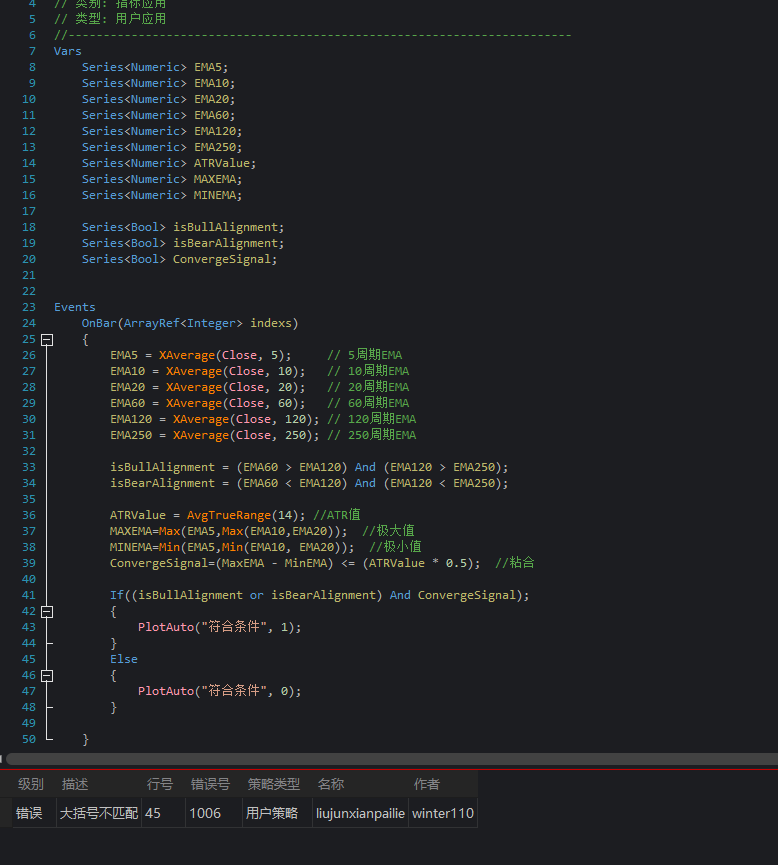778x865 pixels.
Task: Click OnBar function name on line 24
Action: pos(99,323)
